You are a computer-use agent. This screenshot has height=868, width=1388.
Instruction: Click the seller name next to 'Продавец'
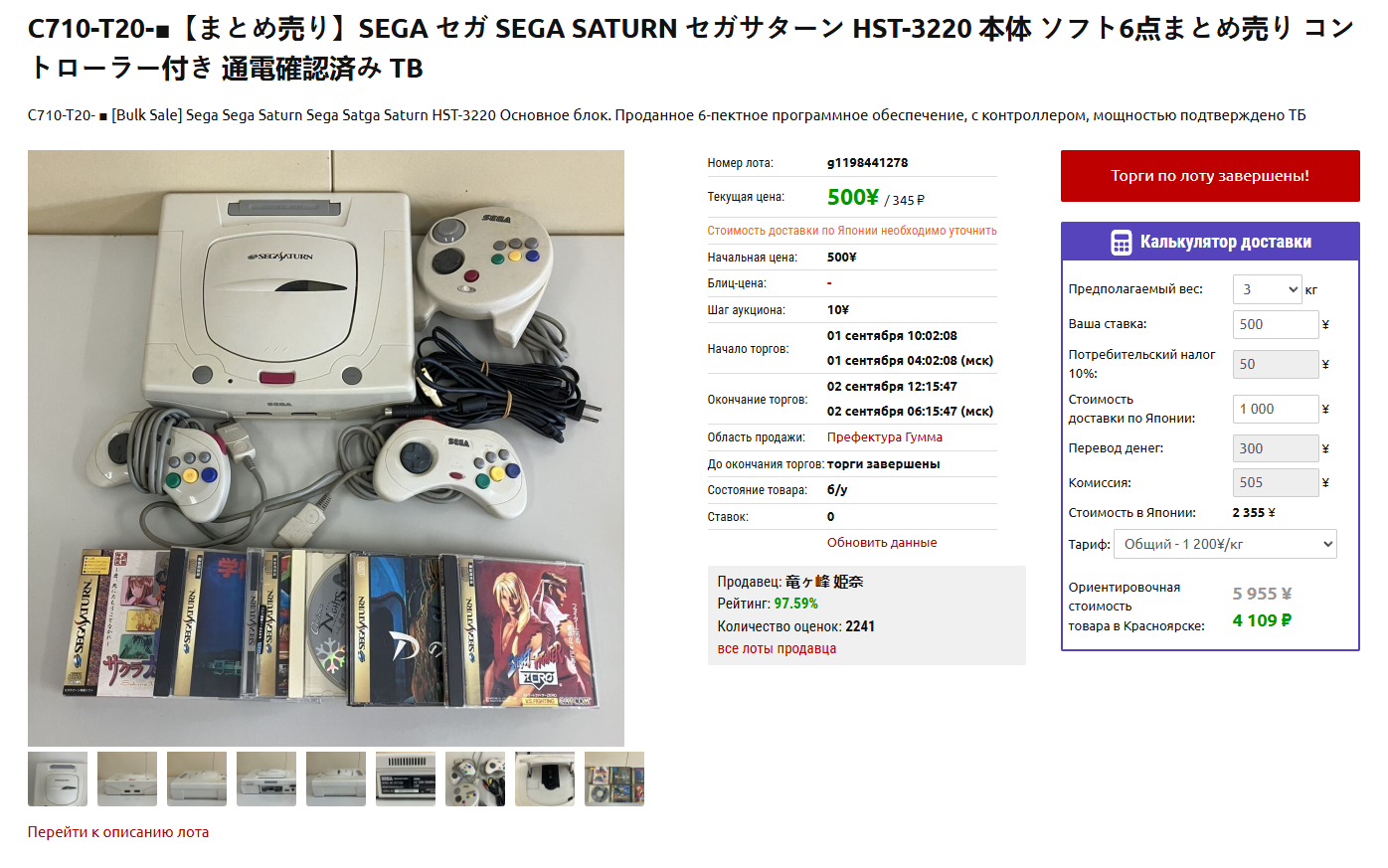824,582
